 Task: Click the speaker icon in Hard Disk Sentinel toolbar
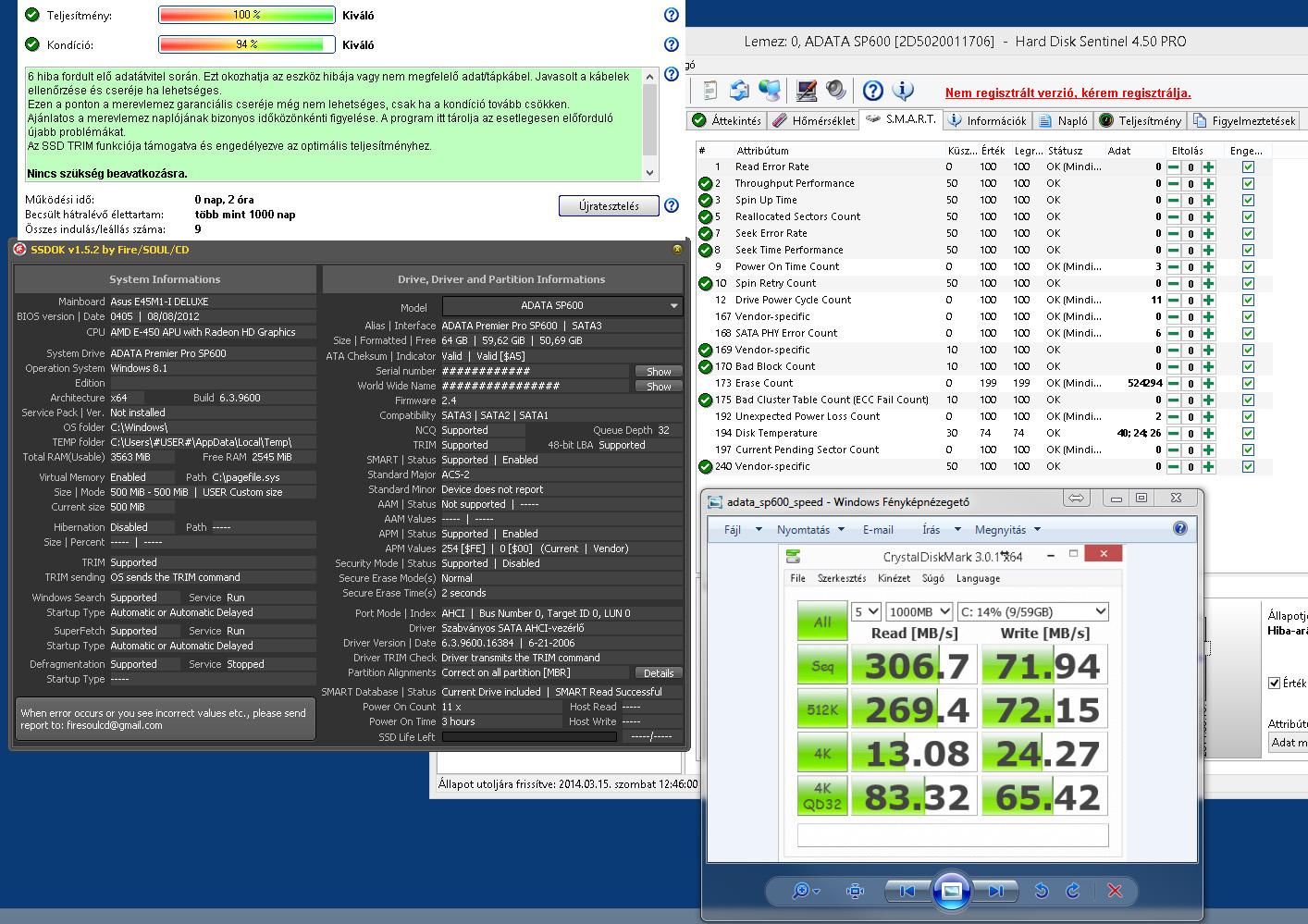pyautogui.click(x=836, y=90)
